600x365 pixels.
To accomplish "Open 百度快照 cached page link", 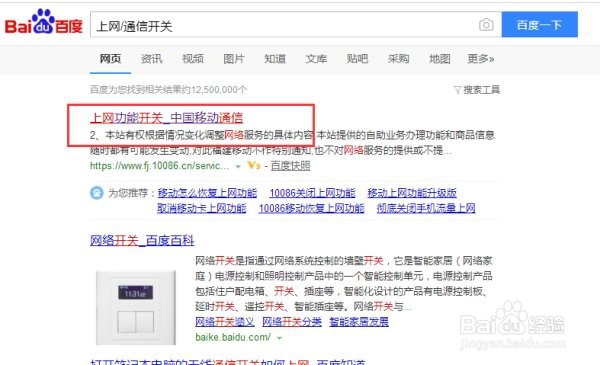I will [290, 166].
